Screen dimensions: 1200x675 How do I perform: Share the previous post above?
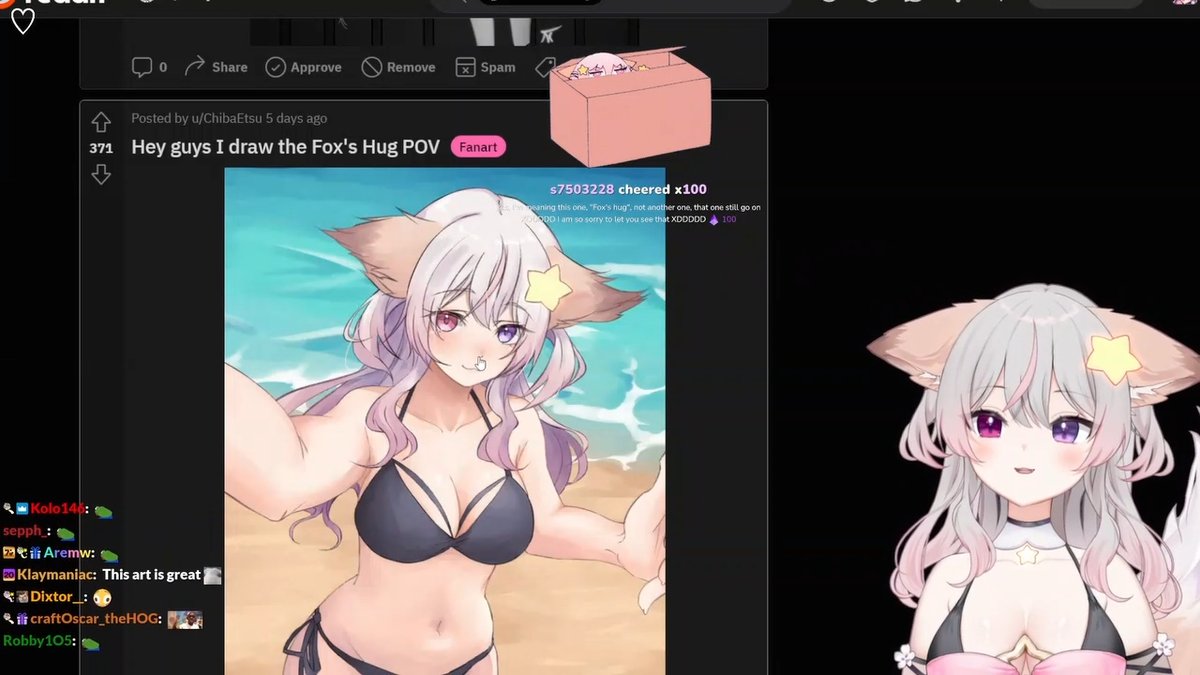click(215, 67)
